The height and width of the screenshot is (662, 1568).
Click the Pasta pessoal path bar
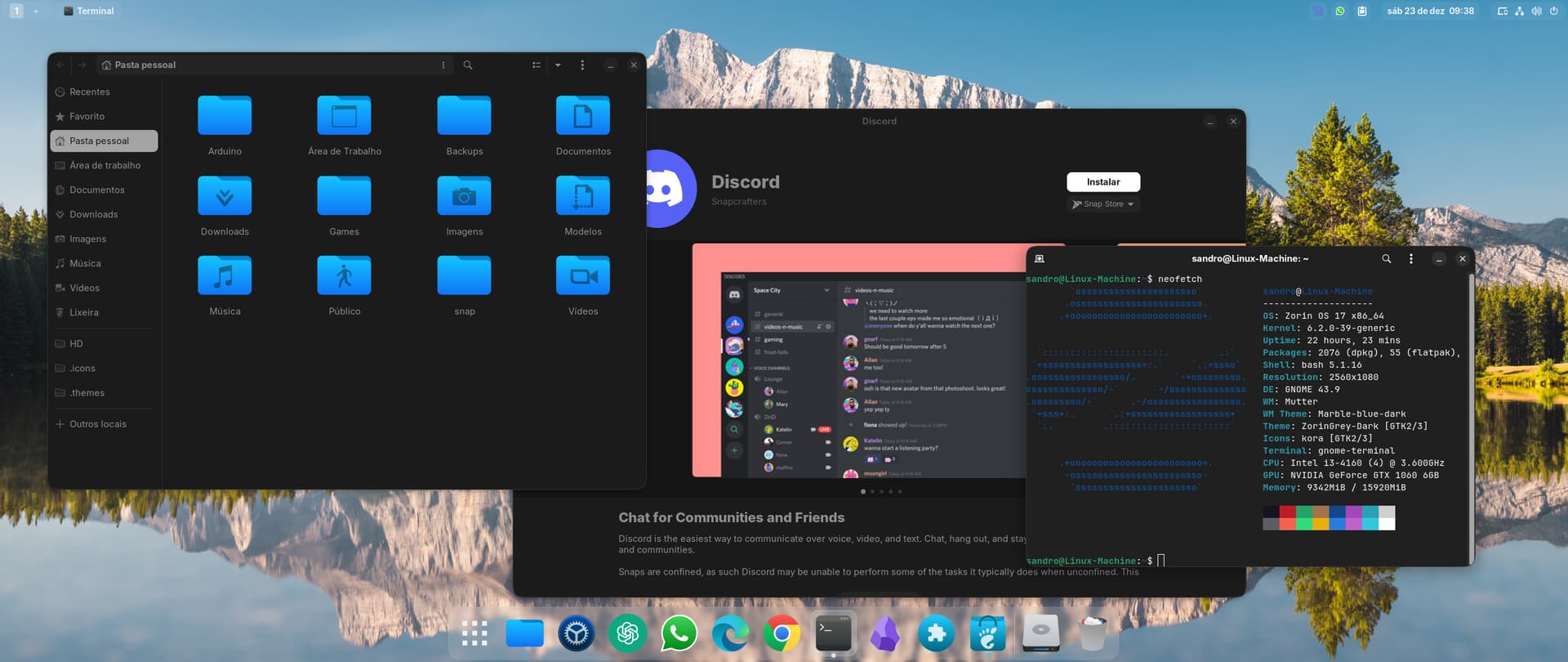[x=275, y=65]
